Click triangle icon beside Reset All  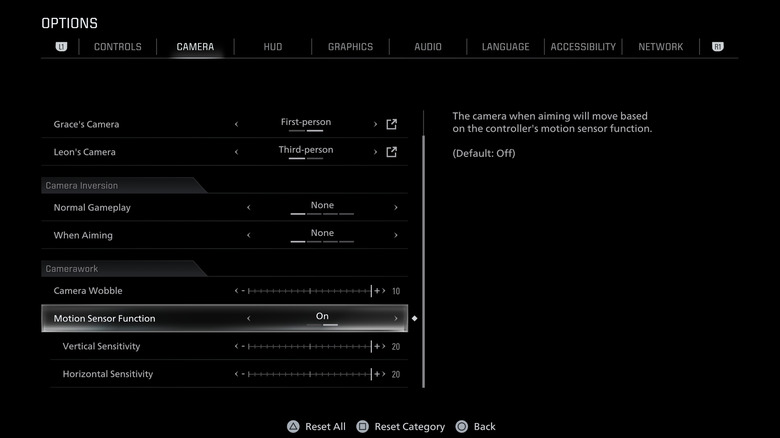point(293,427)
